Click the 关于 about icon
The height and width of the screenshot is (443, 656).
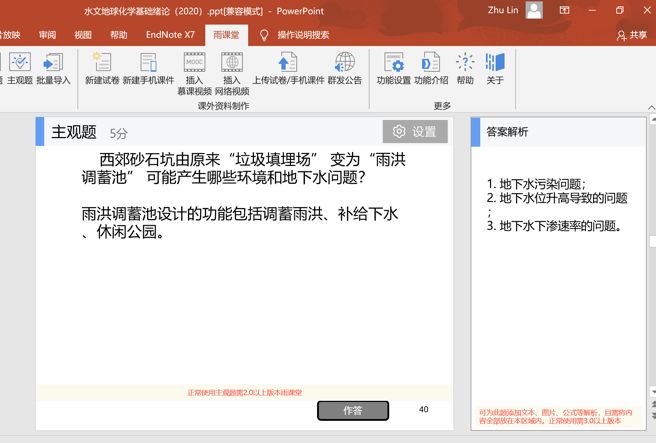point(495,68)
